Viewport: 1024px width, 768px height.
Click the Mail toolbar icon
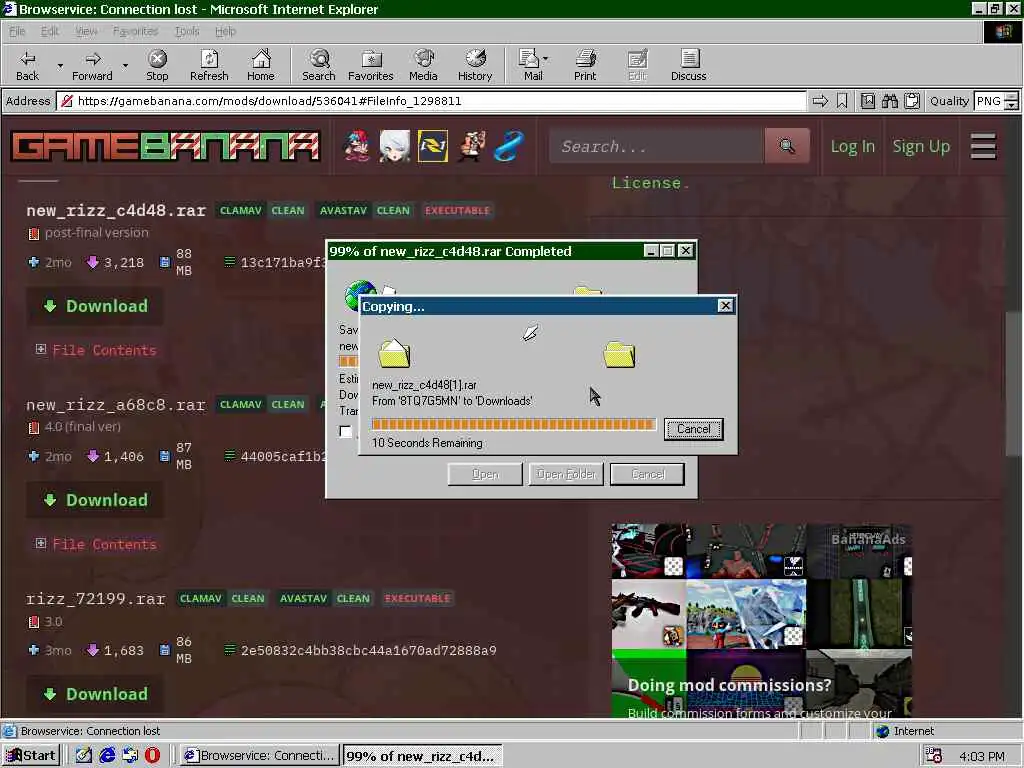pyautogui.click(x=529, y=65)
